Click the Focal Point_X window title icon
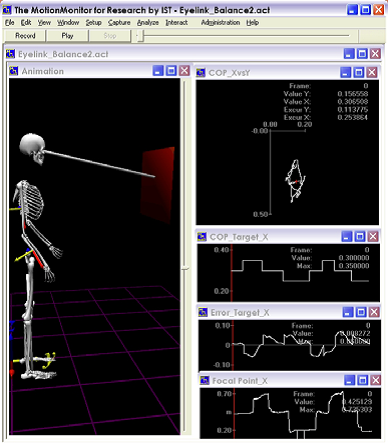The image size is (388, 445). 204,380
